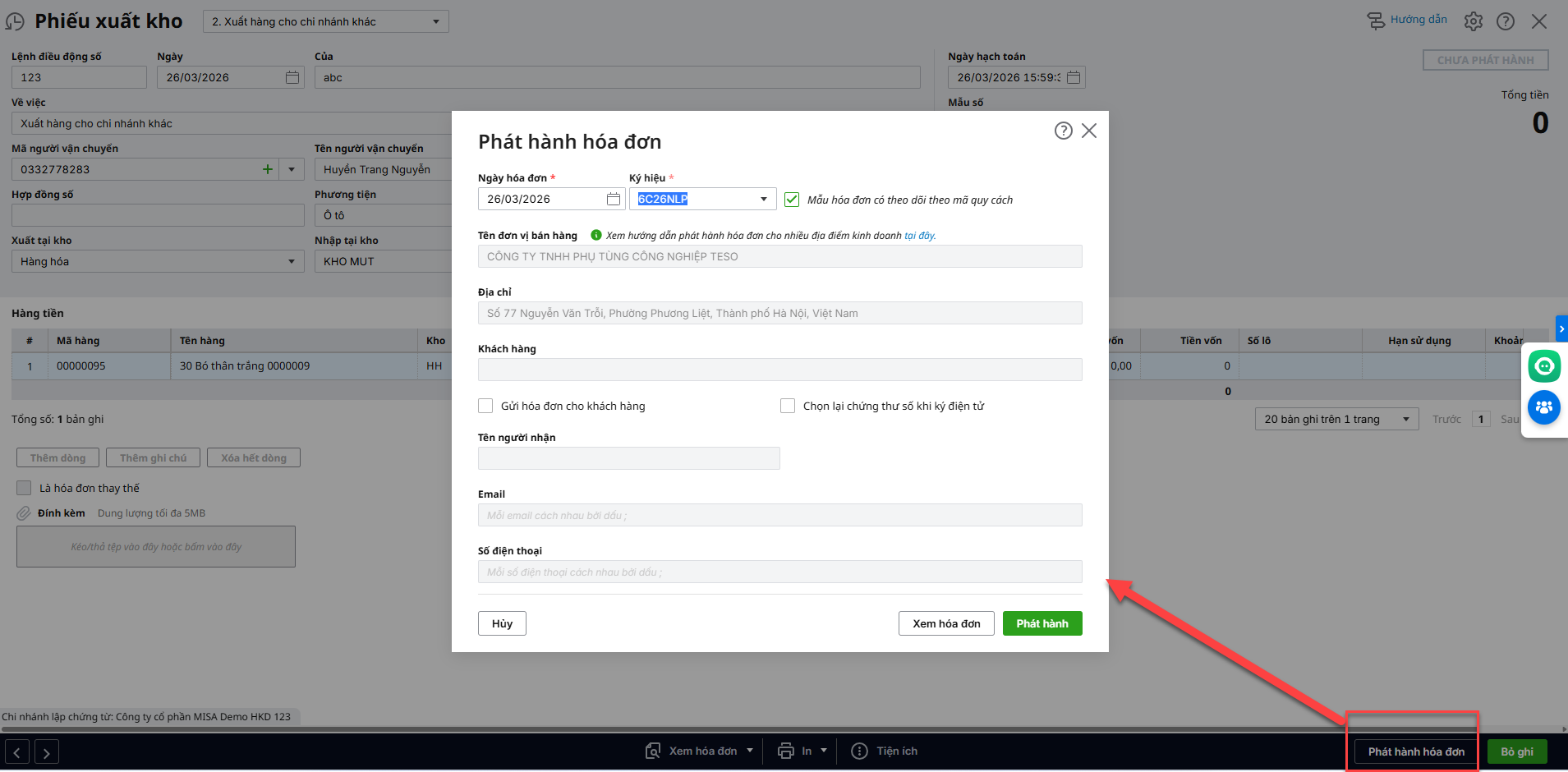
Task: Click the help icon in the invoice dialog
Action: [x=1063, y=131]
